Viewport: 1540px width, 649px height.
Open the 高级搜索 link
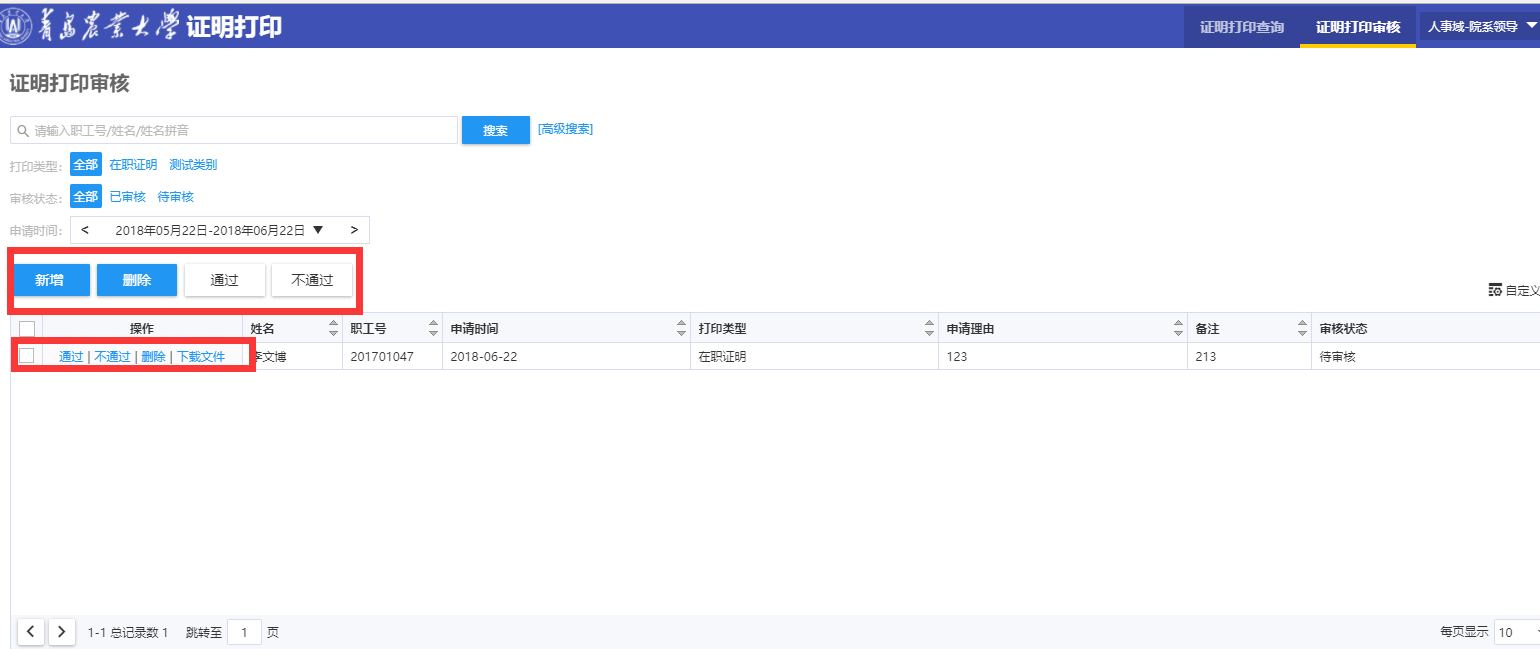[565, 129]
